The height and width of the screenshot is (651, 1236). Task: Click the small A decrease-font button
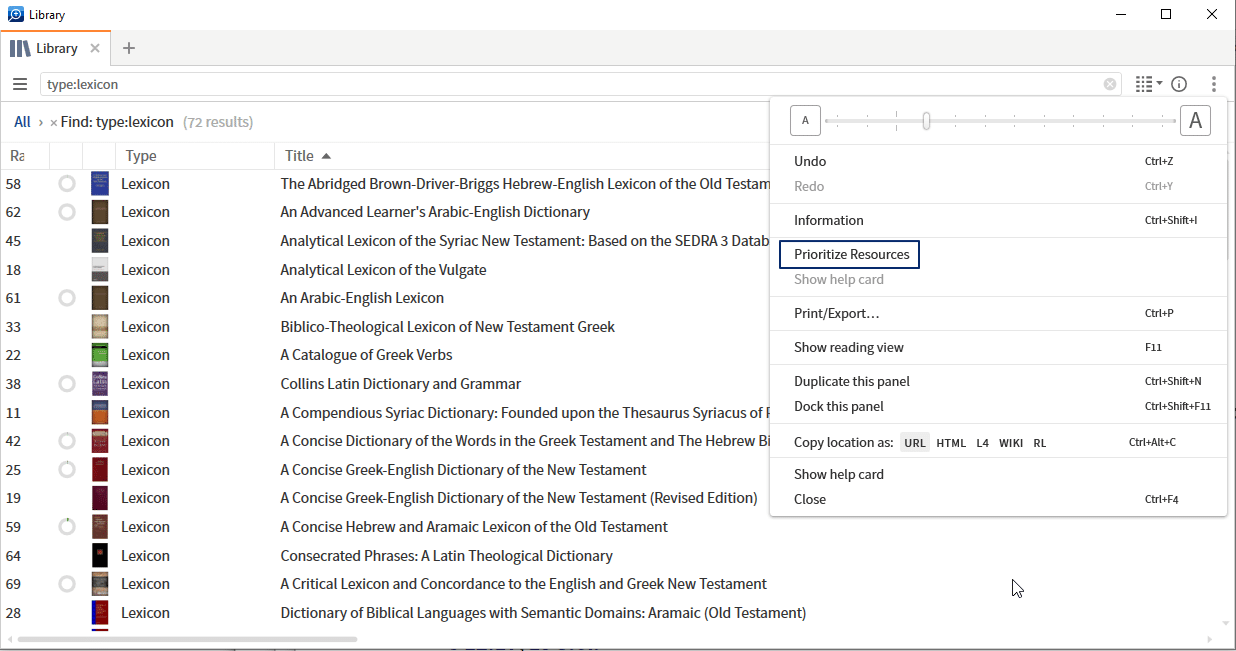click(x=805, y=121)
